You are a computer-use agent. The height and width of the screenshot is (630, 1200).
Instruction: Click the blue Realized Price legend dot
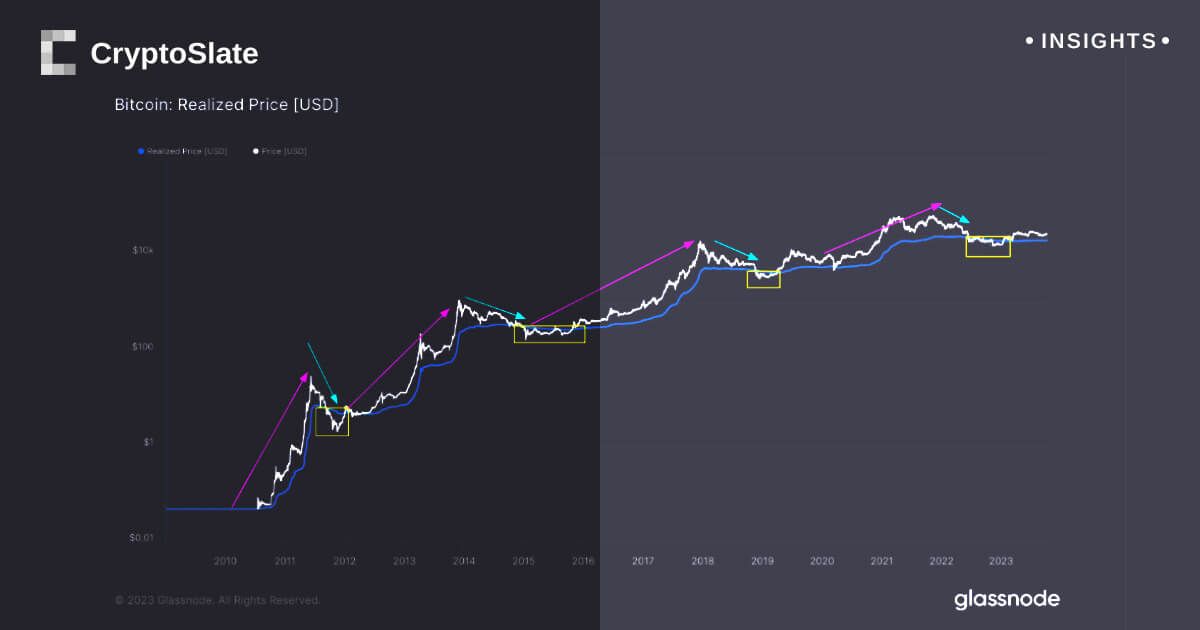tap(140, 151)
